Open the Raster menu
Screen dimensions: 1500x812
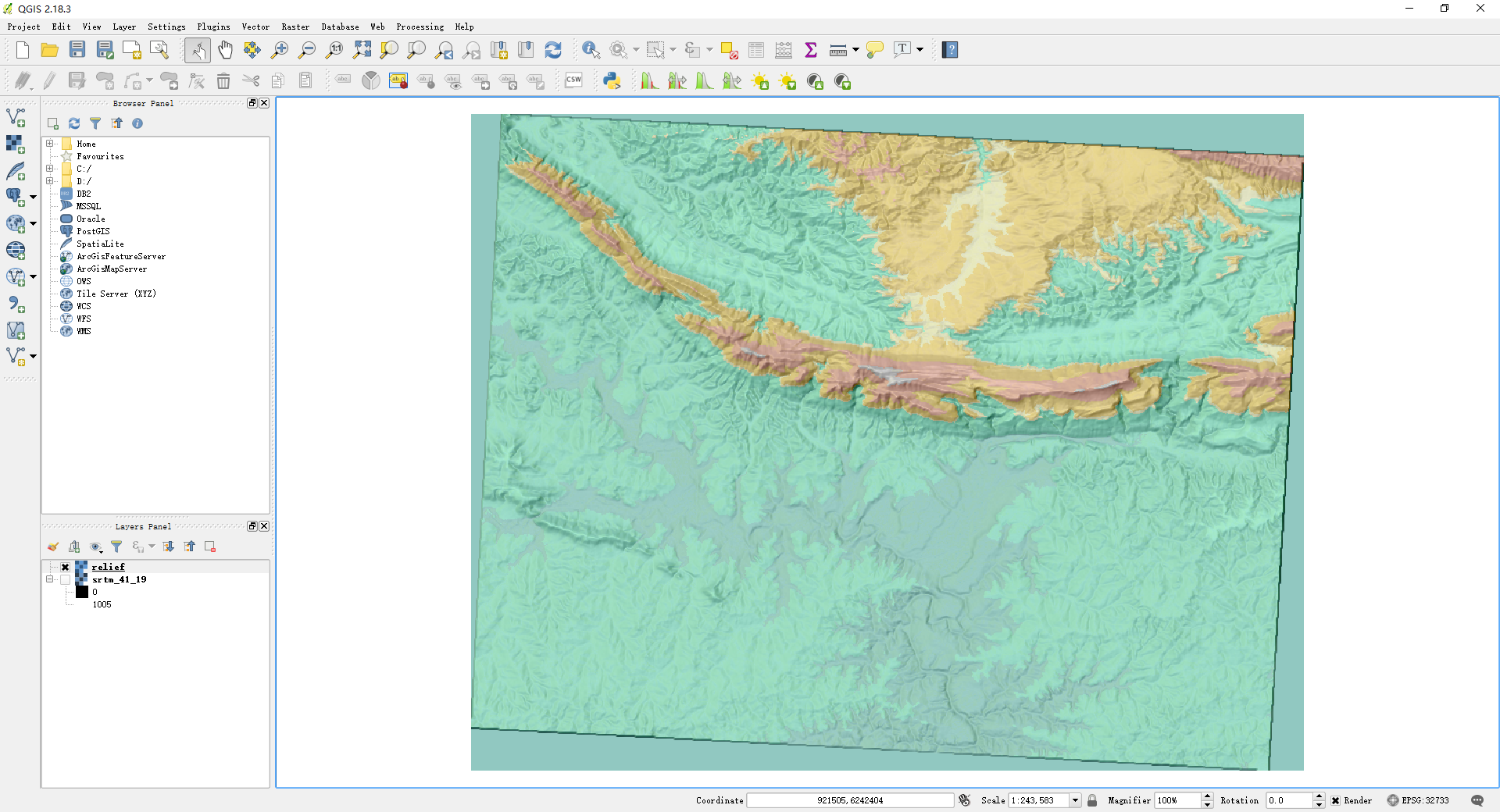tap(295, 27)
